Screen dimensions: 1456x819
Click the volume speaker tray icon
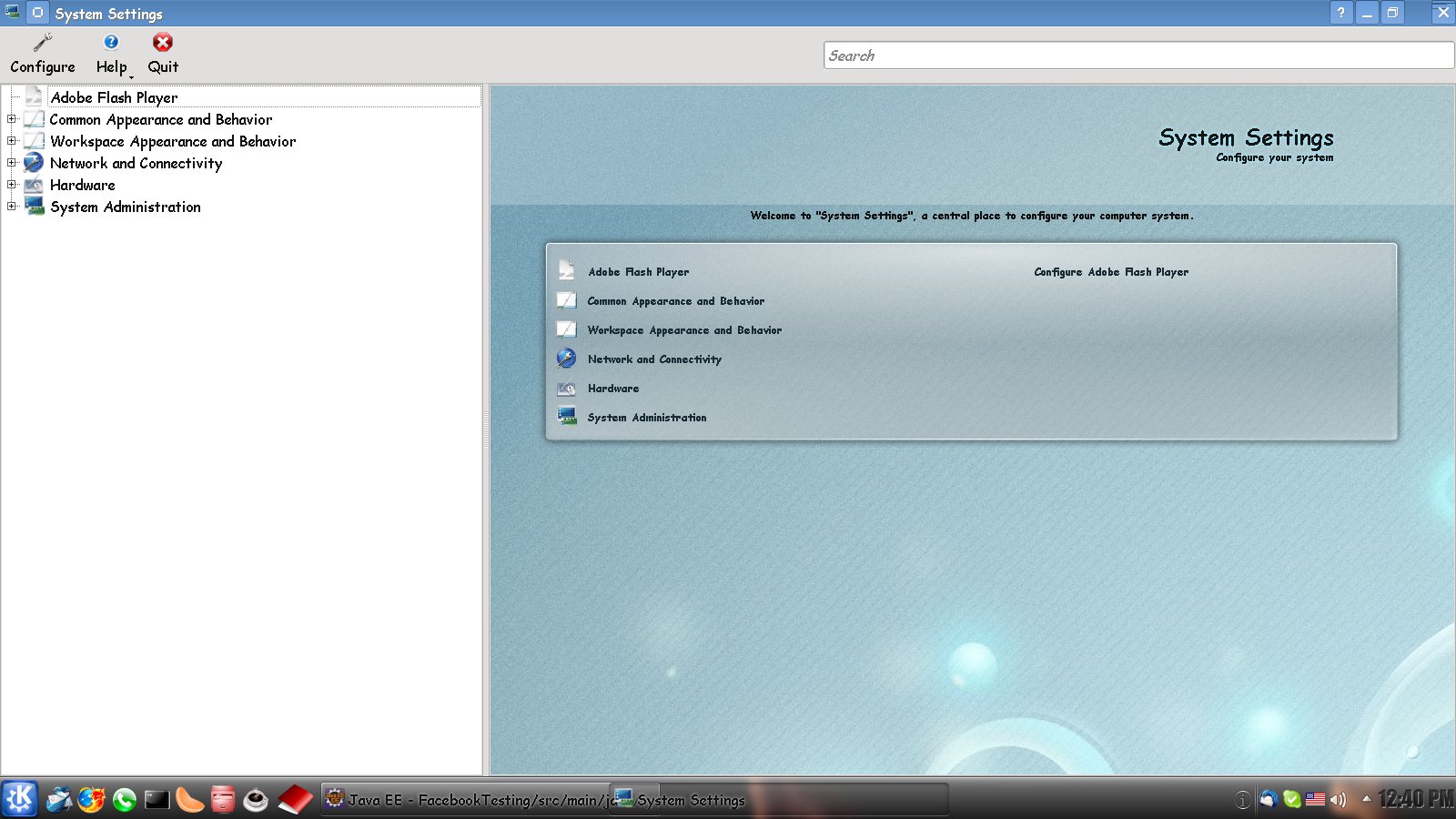click(x=1338, y=800)
